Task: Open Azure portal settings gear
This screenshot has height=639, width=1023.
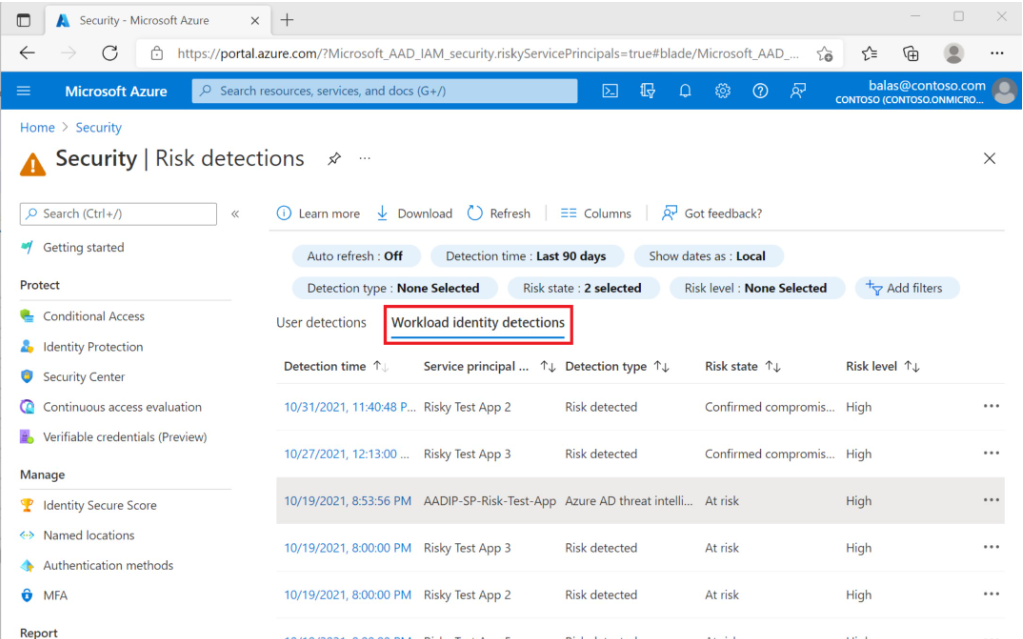Action: 723,91
